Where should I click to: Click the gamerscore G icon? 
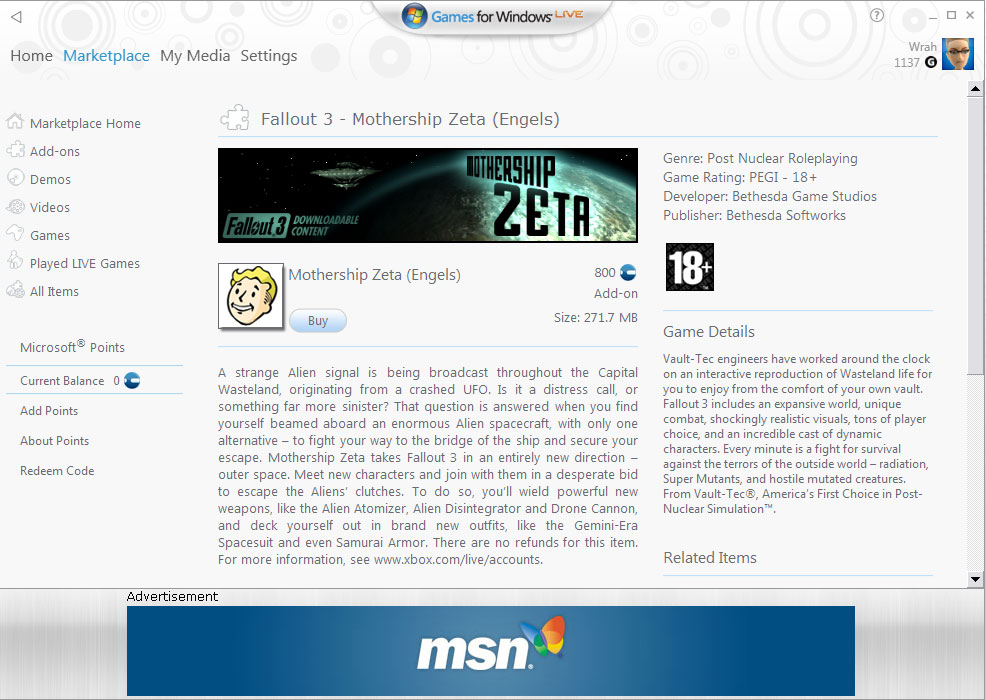(x=931, y=62)
